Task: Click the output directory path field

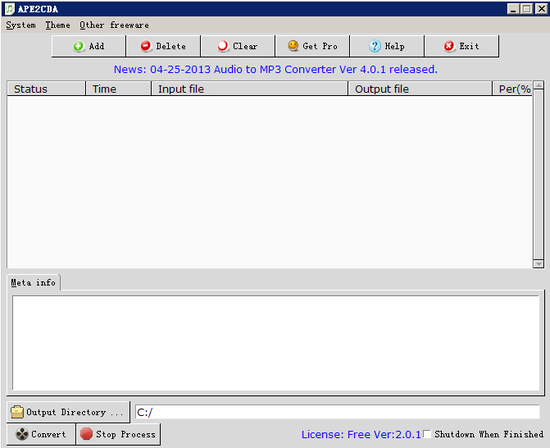Action: tap(337, 412)
